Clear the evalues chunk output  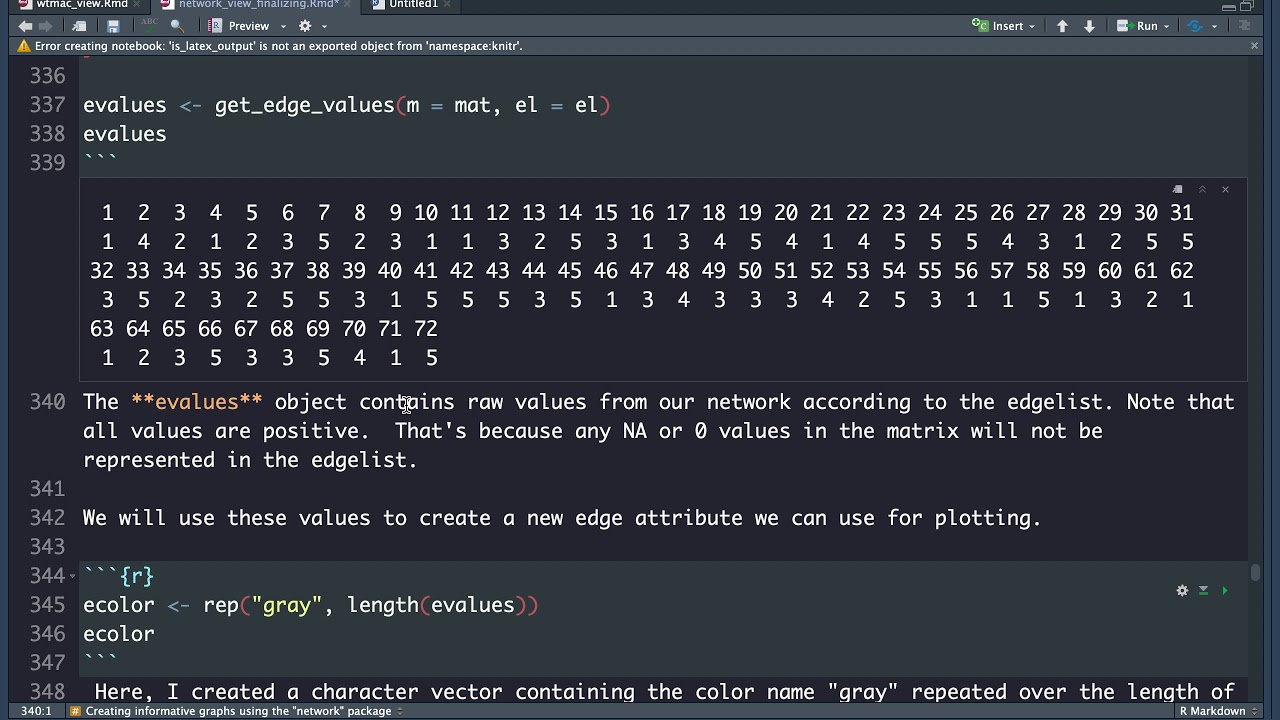tap(1225, 189)
